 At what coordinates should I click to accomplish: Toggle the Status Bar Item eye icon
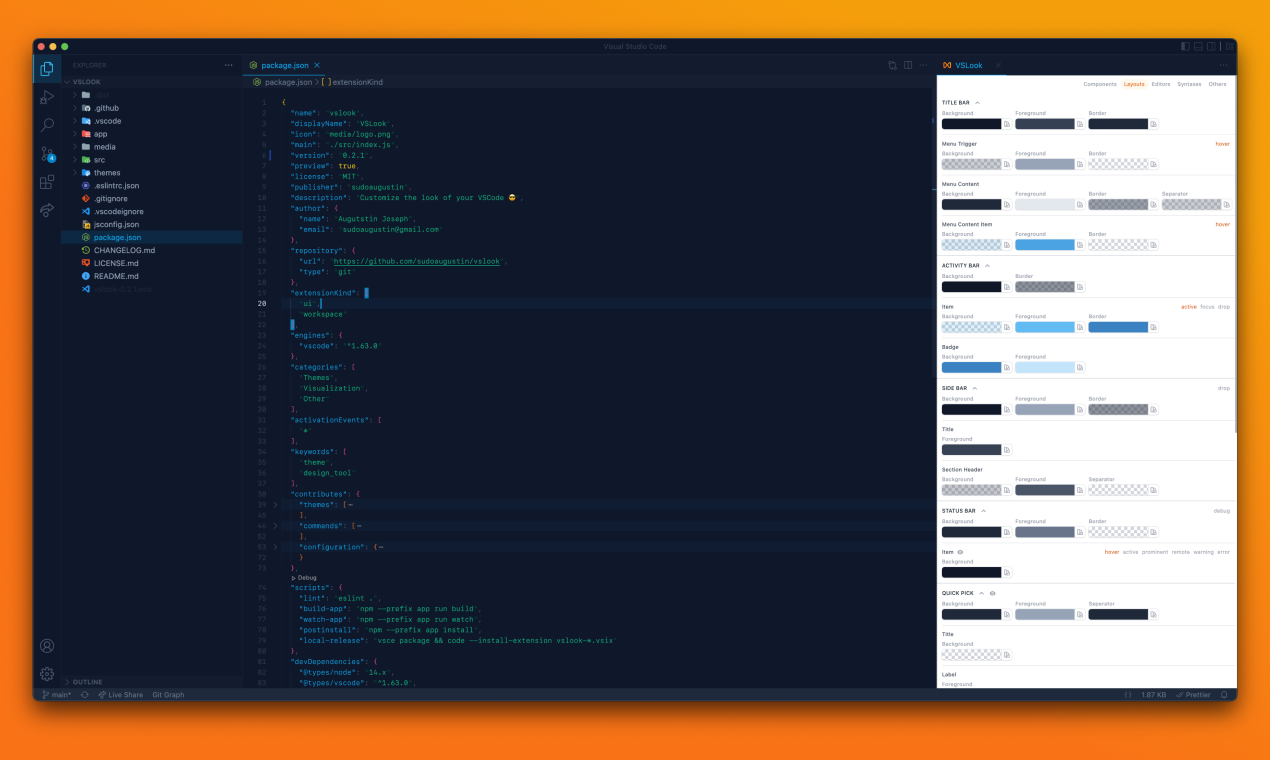(960, 552)
